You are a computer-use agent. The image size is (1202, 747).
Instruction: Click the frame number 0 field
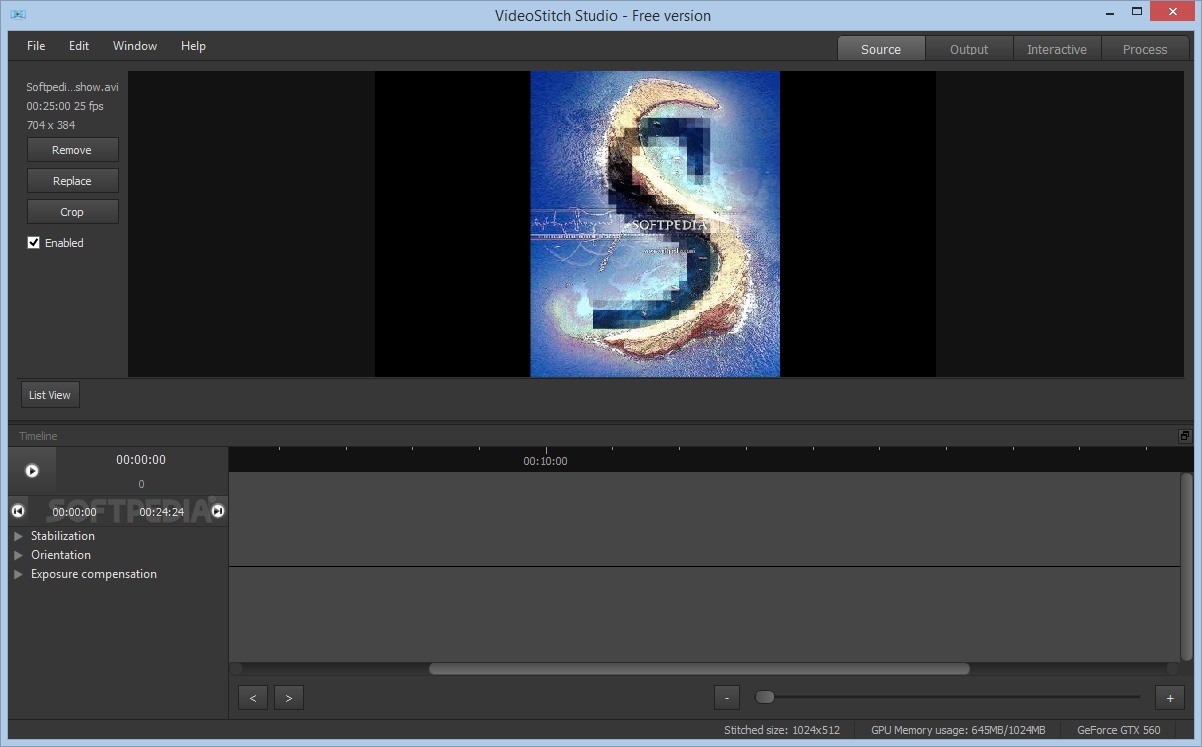(141, 485)
